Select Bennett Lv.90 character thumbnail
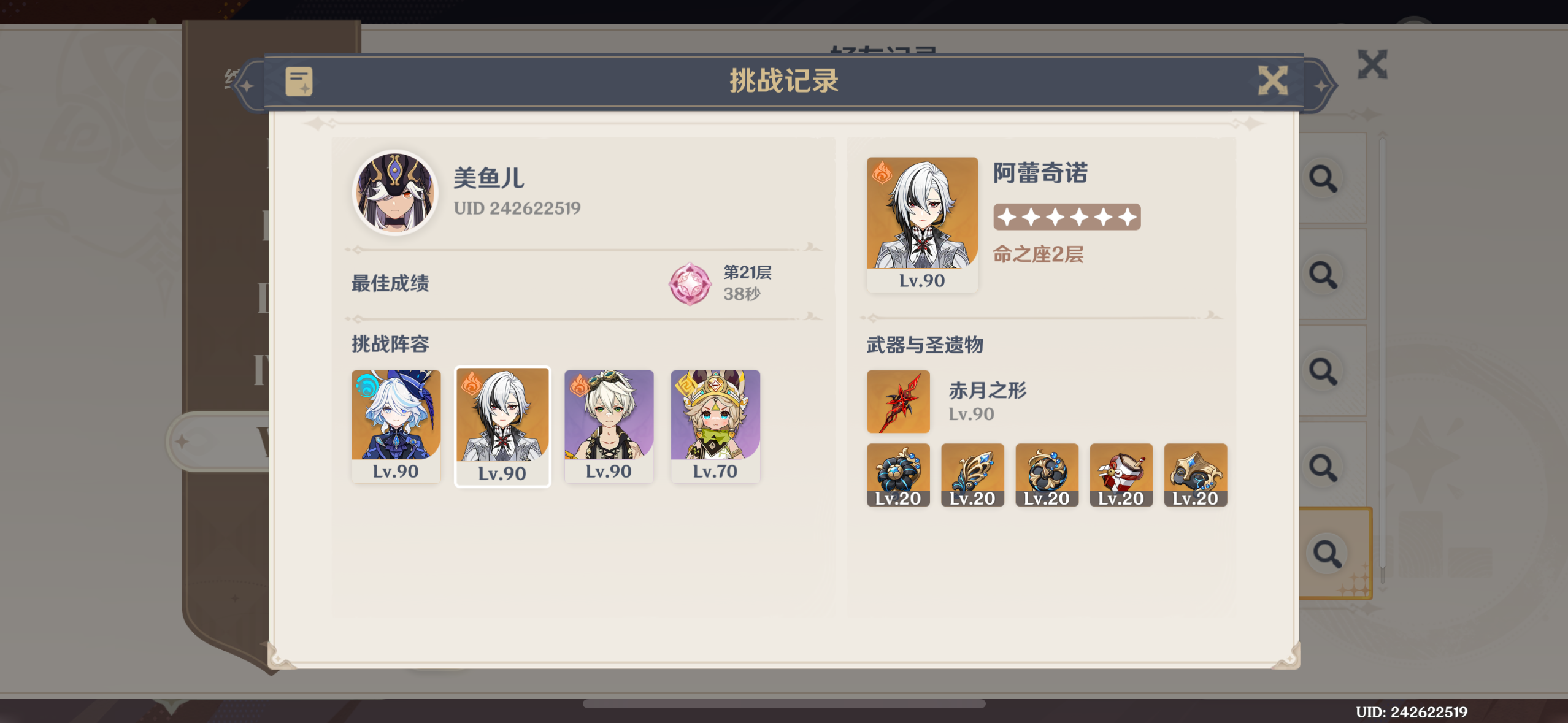This screenshot has width=1568, height=723. [609, 426]
